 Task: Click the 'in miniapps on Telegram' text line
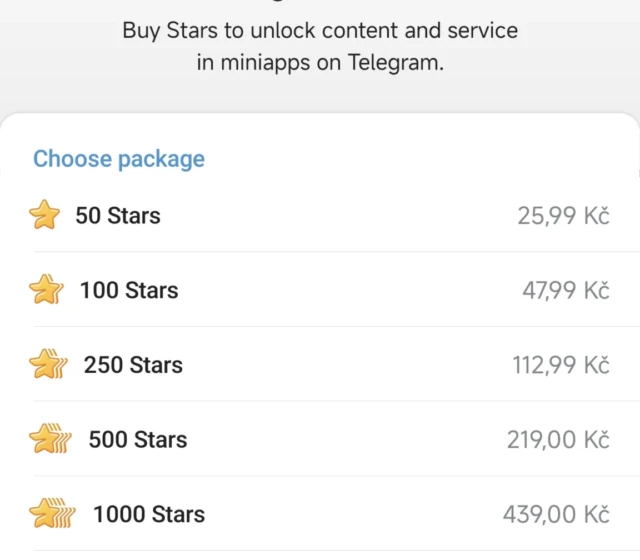[320, 62]
